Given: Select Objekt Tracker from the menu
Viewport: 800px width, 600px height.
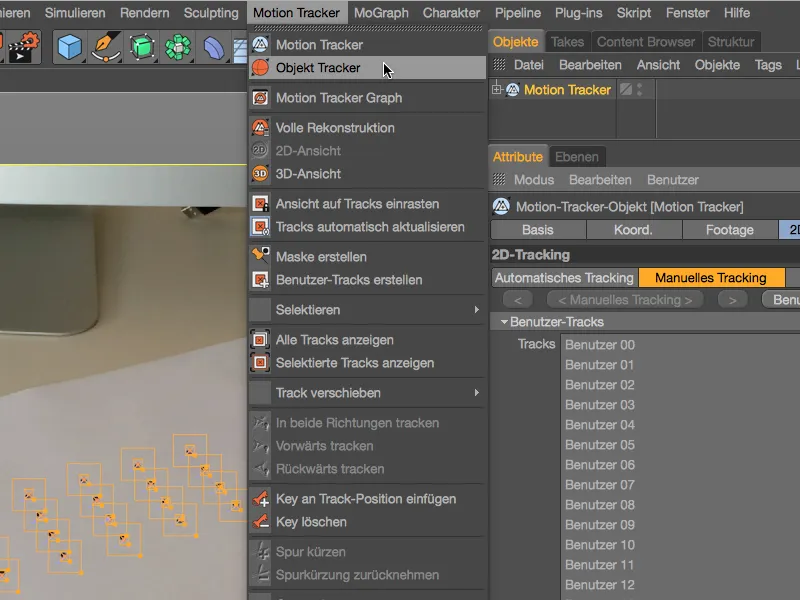Looking at the screenshot, I should point(367,68).
